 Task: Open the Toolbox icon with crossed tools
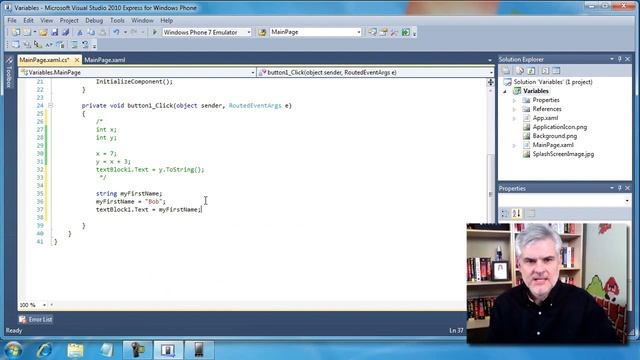tap(394, 32)
